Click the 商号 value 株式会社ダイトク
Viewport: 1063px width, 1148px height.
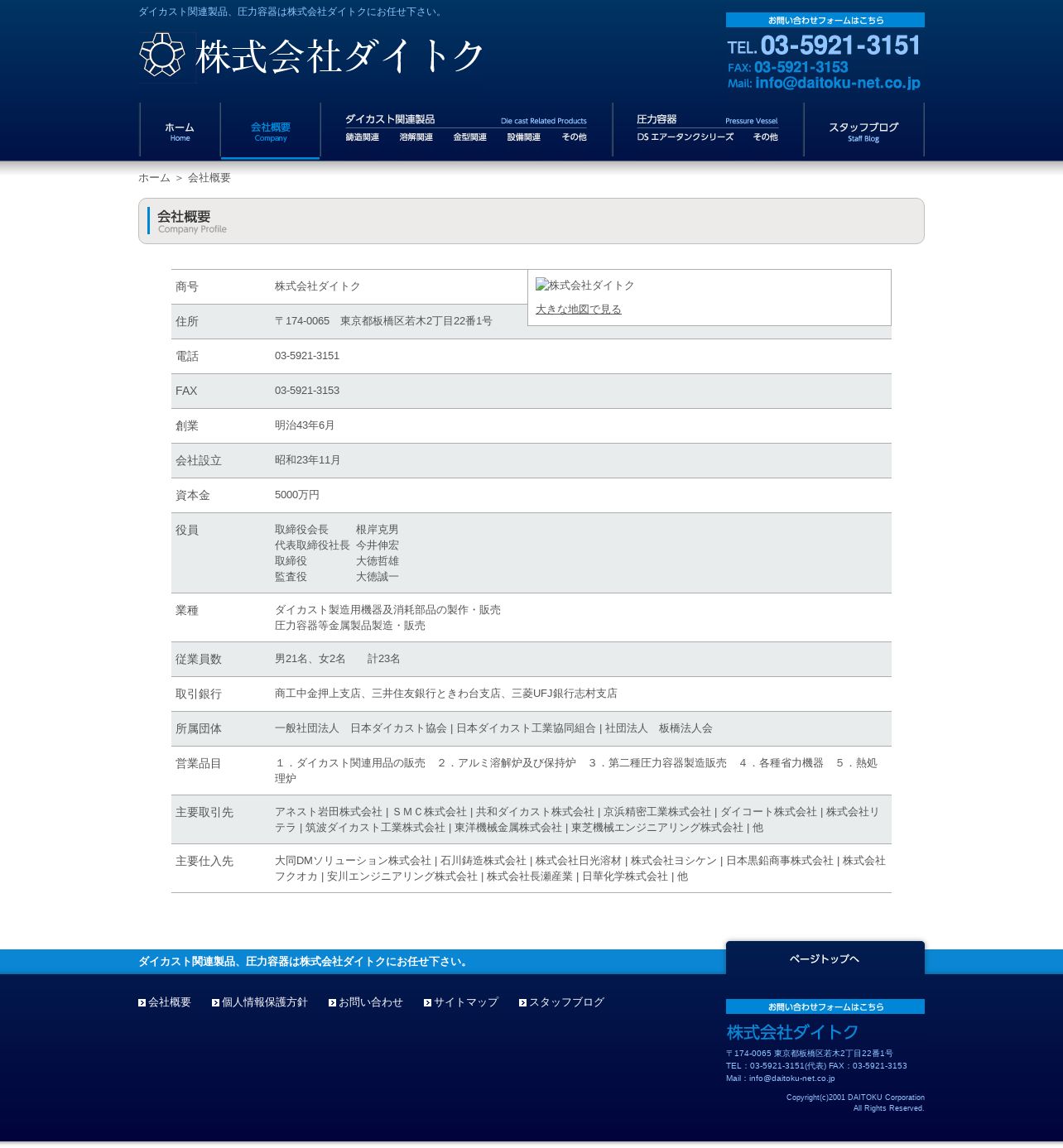[318, 286]
